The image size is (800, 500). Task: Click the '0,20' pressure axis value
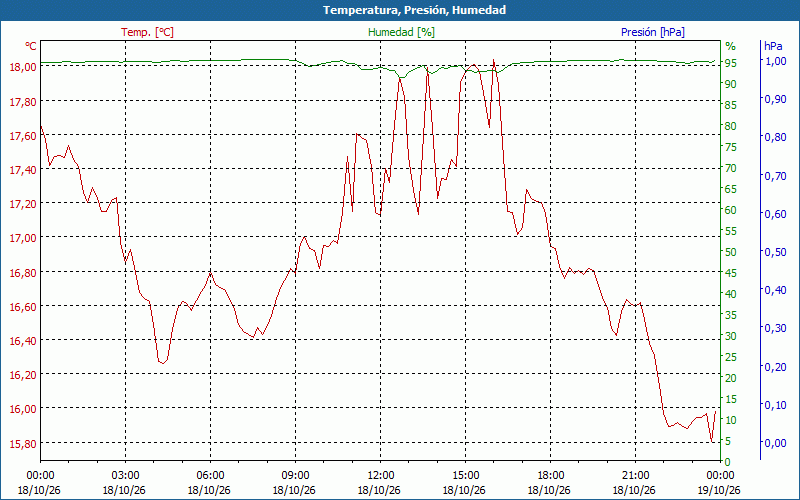(776, 366)
